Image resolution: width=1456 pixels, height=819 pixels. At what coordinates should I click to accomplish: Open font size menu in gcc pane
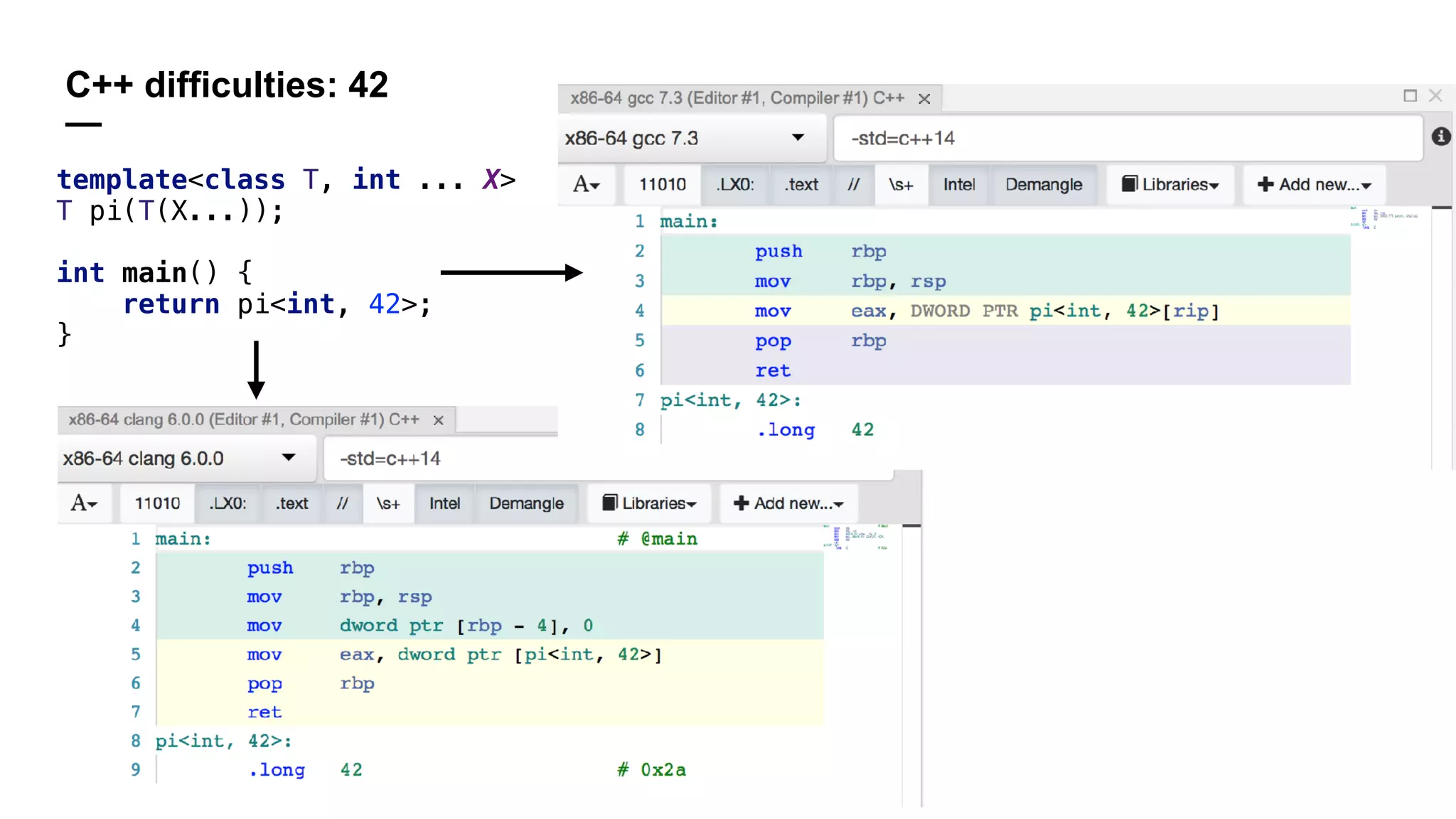click(x=587, y=185)
